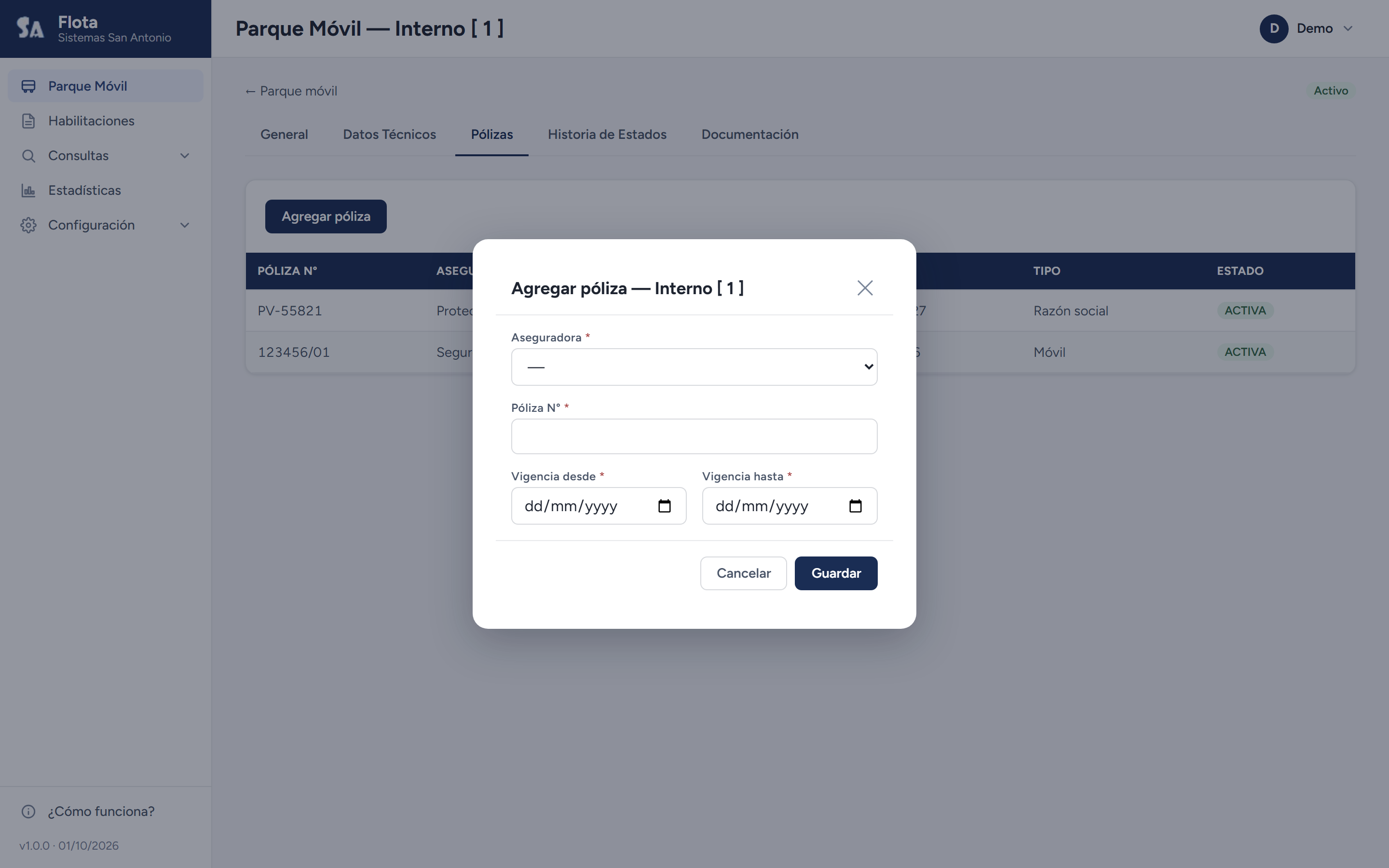
Task: Open the Vigencia desde calendar picker icon
Action: coord(664,506)
